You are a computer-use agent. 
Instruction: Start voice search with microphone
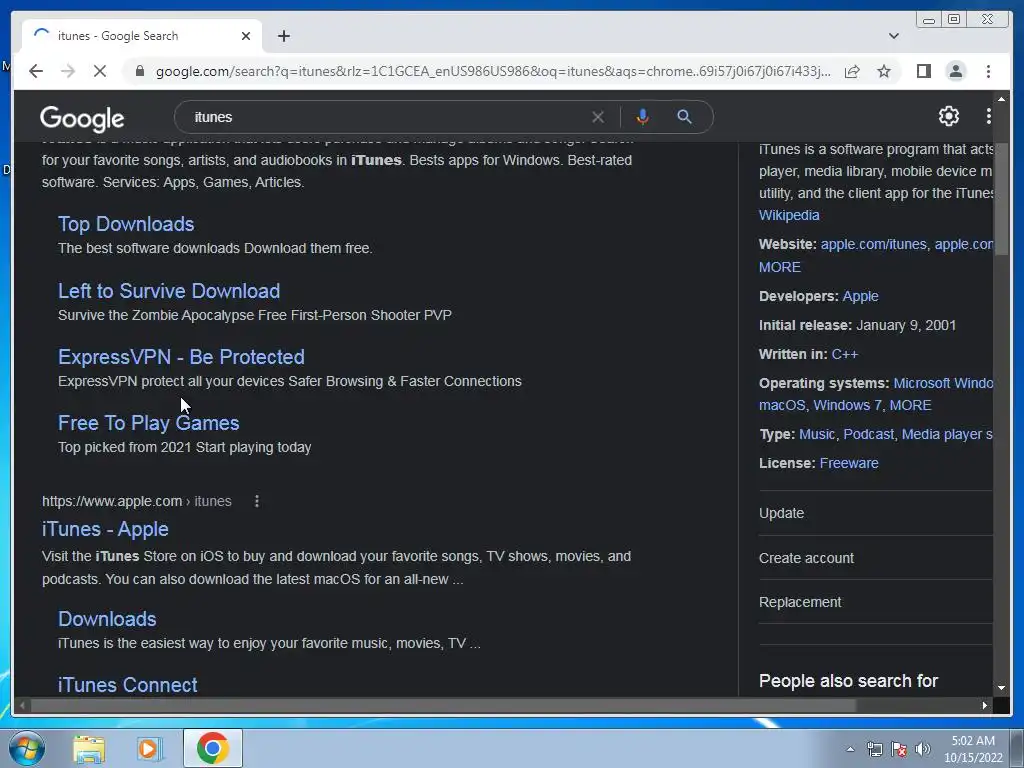(x=643, y=117)
